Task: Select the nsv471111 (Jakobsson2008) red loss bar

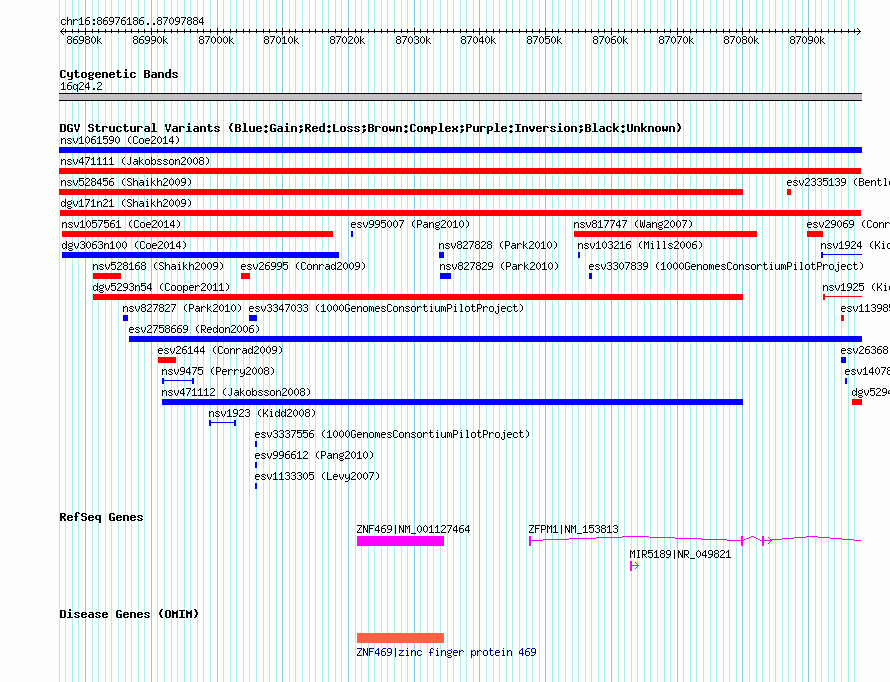Action: coord(460,171)
